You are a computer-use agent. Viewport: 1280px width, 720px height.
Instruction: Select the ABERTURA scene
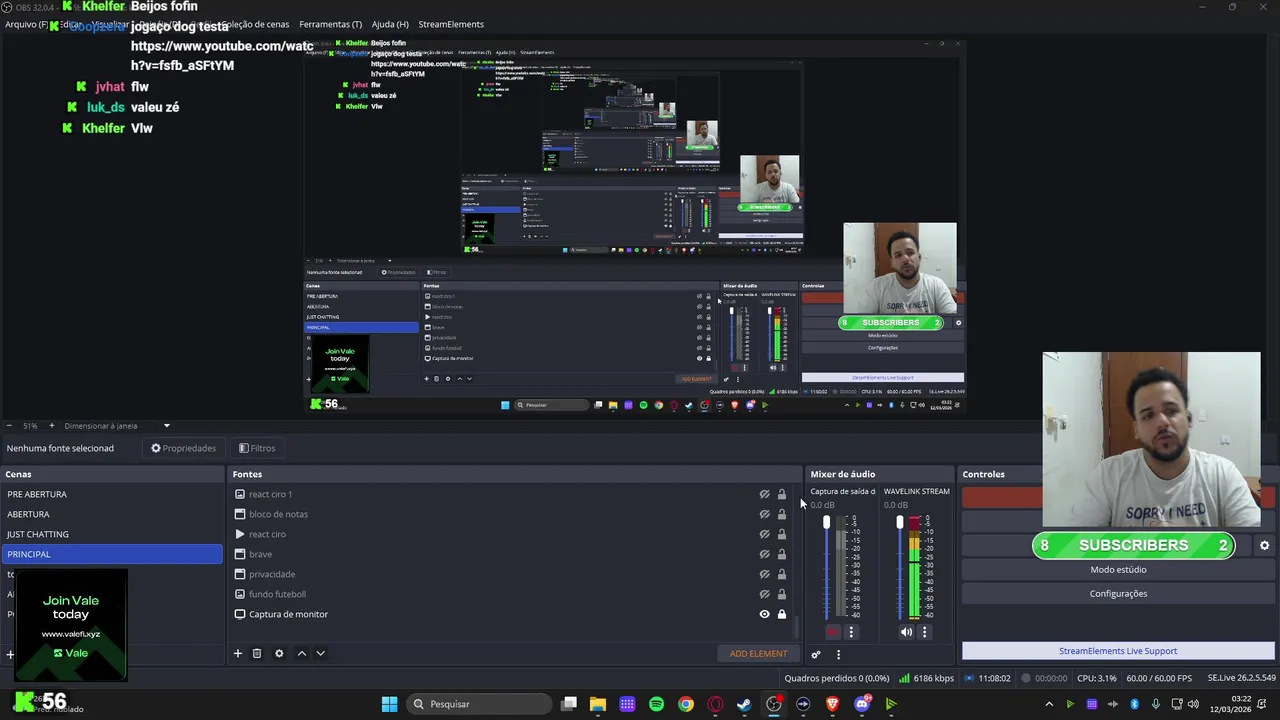[112, 514]
